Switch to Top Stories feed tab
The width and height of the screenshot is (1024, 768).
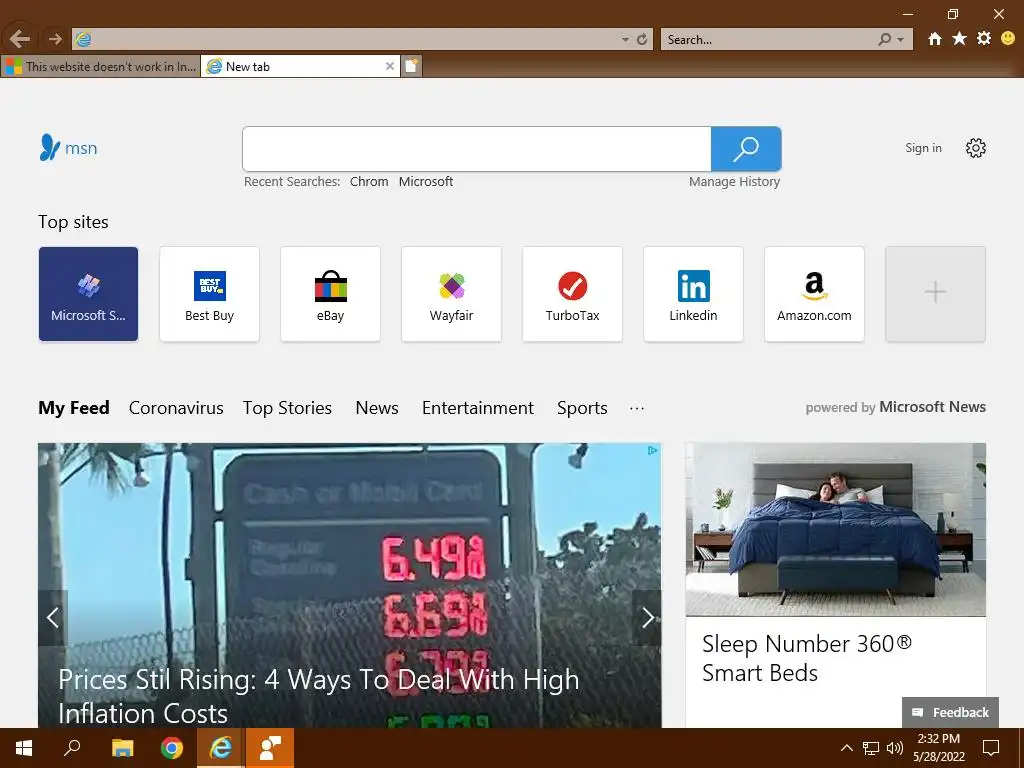tap(287, 408)
